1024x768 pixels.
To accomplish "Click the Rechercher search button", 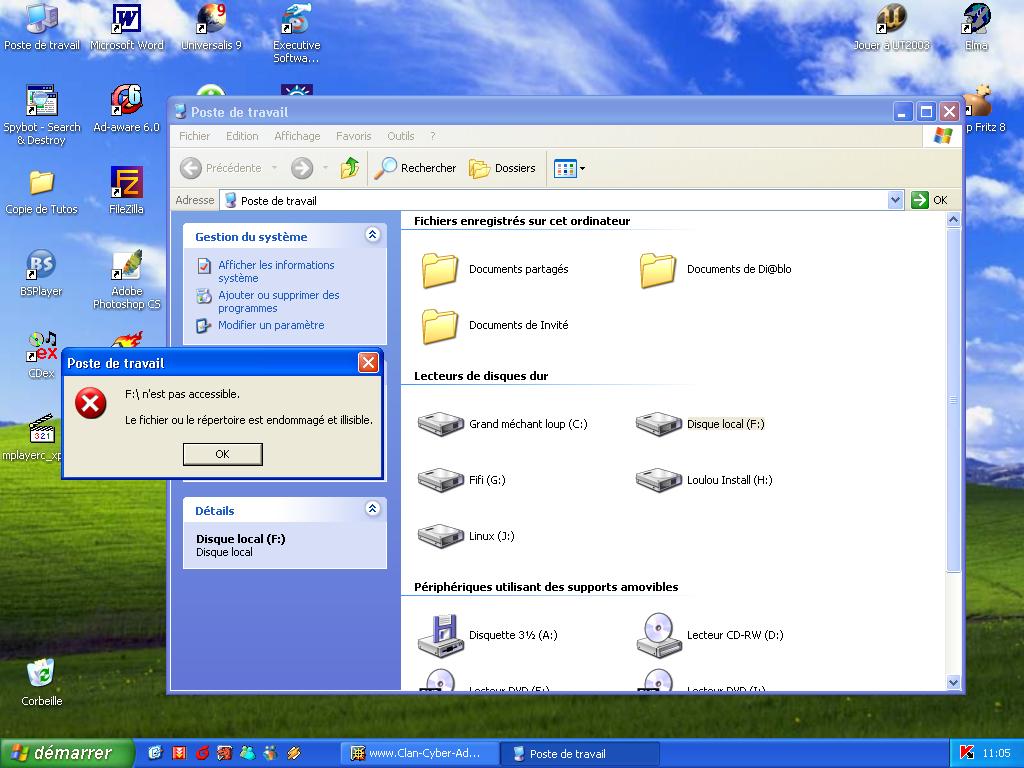I will pos(415,168).
